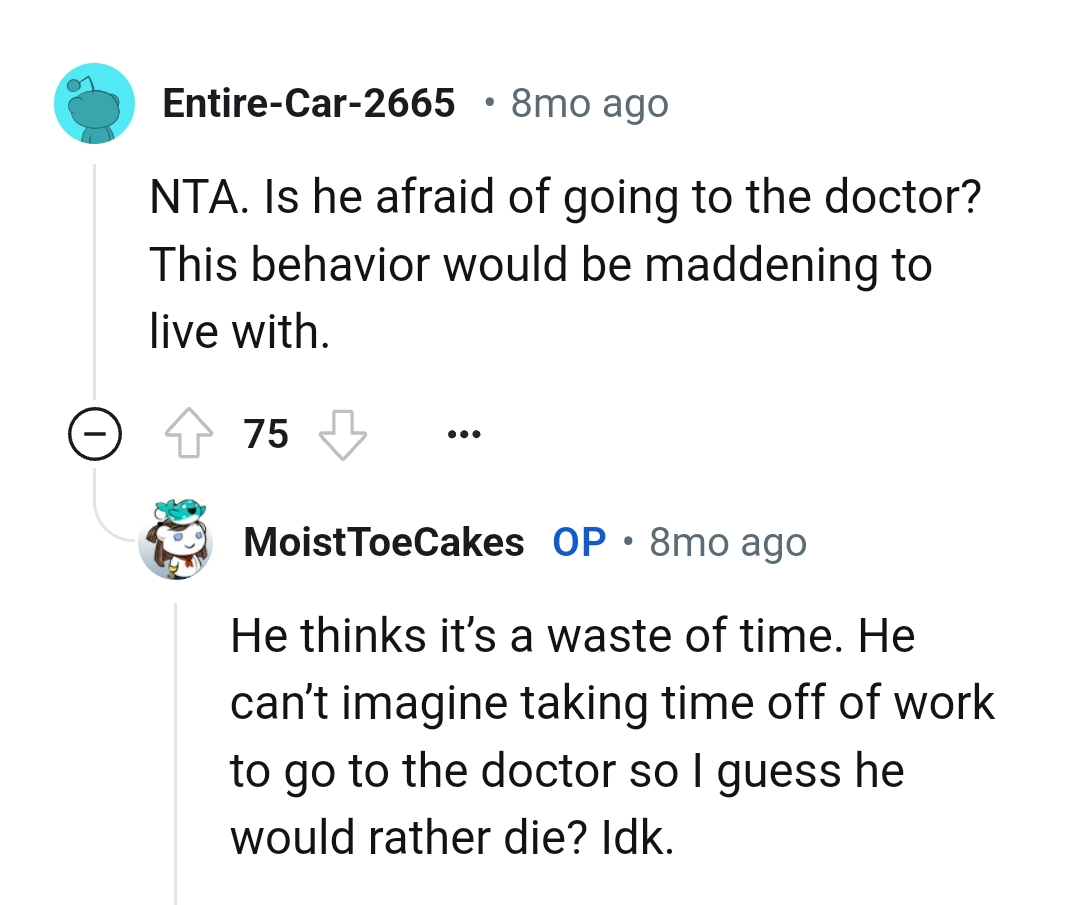Click the OP badge next to MoistToeCakes
This screenshot has width=1079, height=905.
[578, 541]
